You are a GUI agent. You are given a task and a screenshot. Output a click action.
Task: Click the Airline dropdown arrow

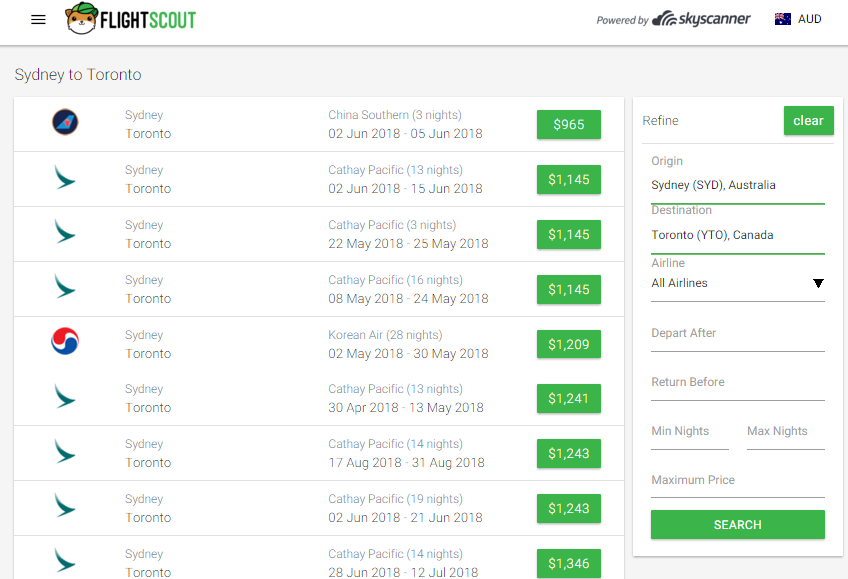point(818,283)
